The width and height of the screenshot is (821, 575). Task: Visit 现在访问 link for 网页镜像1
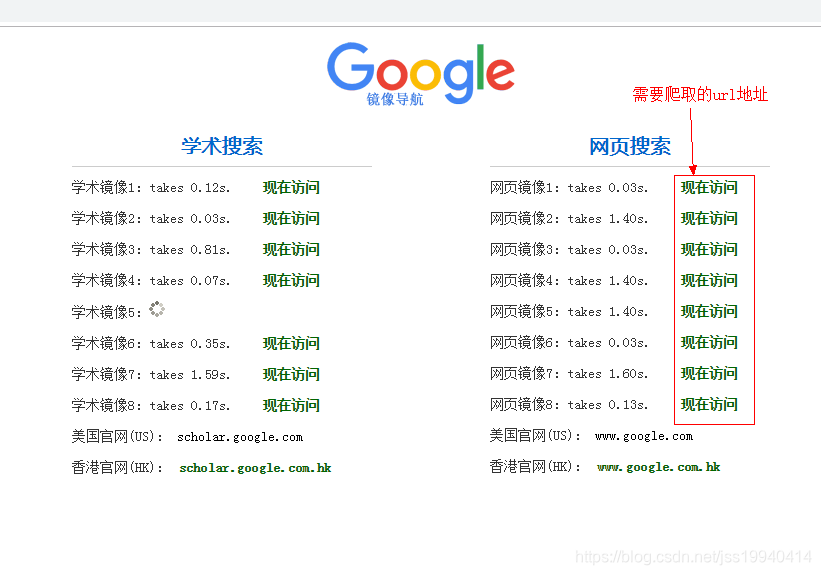click(x=709, y=187)
